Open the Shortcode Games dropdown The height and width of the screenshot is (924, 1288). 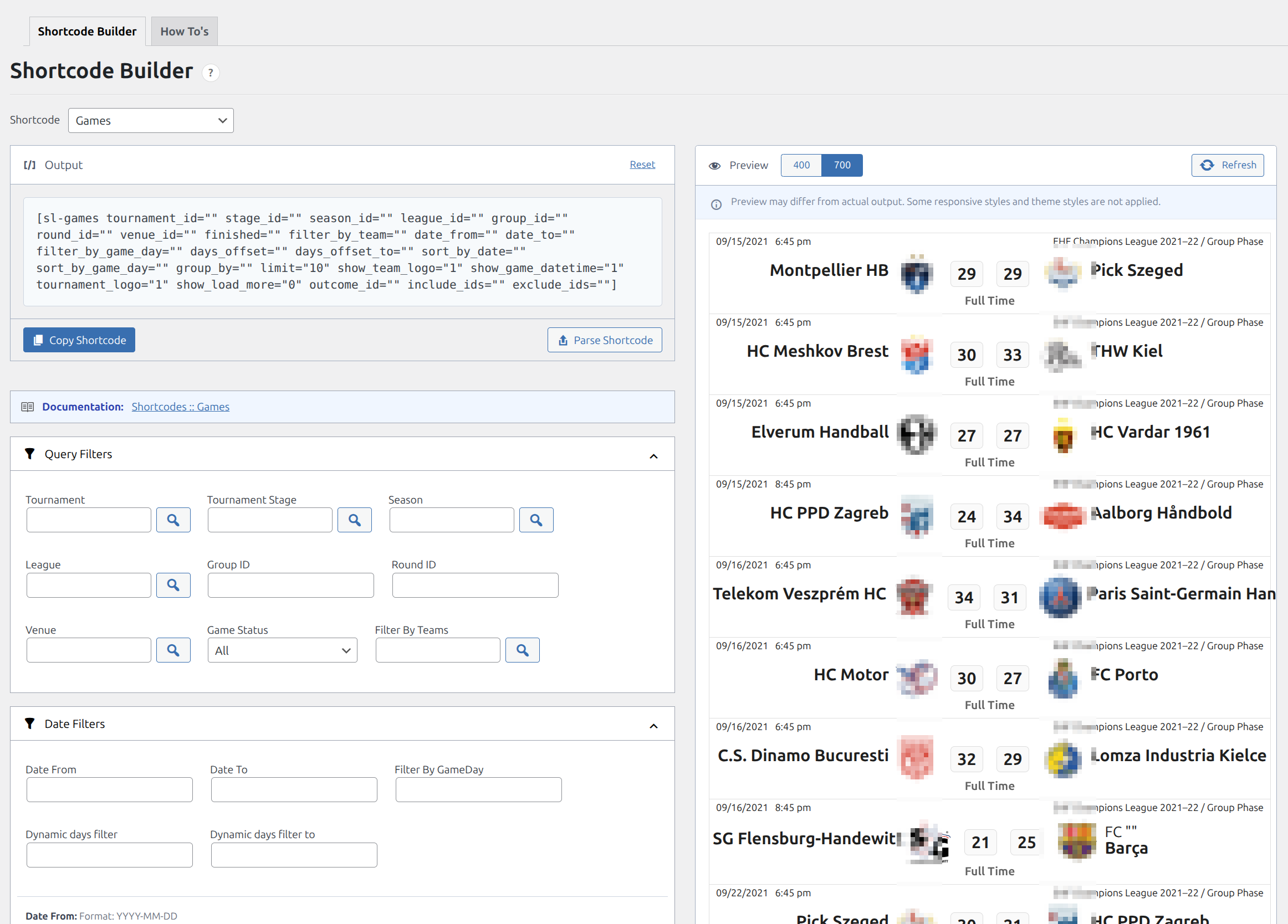pos(151,120)
